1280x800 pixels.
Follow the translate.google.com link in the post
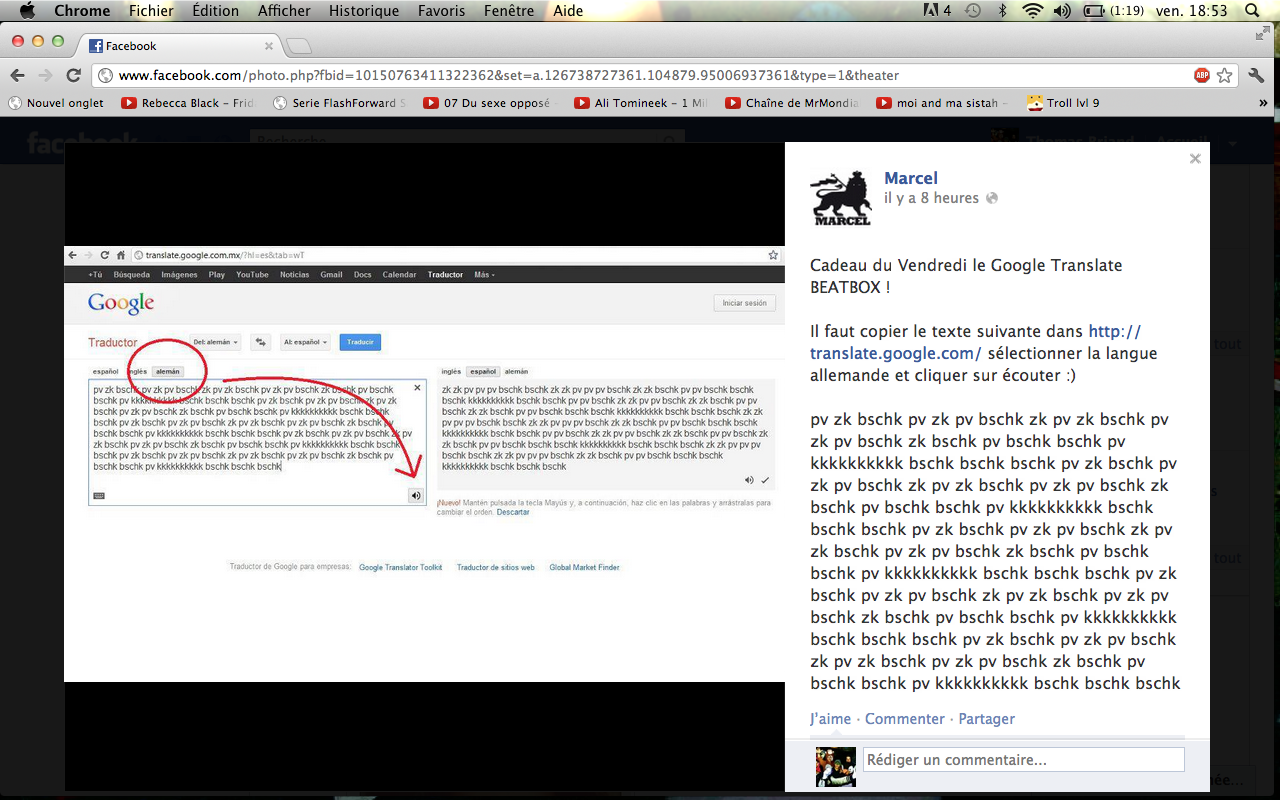pyautogui.click(x=975, y=342)
